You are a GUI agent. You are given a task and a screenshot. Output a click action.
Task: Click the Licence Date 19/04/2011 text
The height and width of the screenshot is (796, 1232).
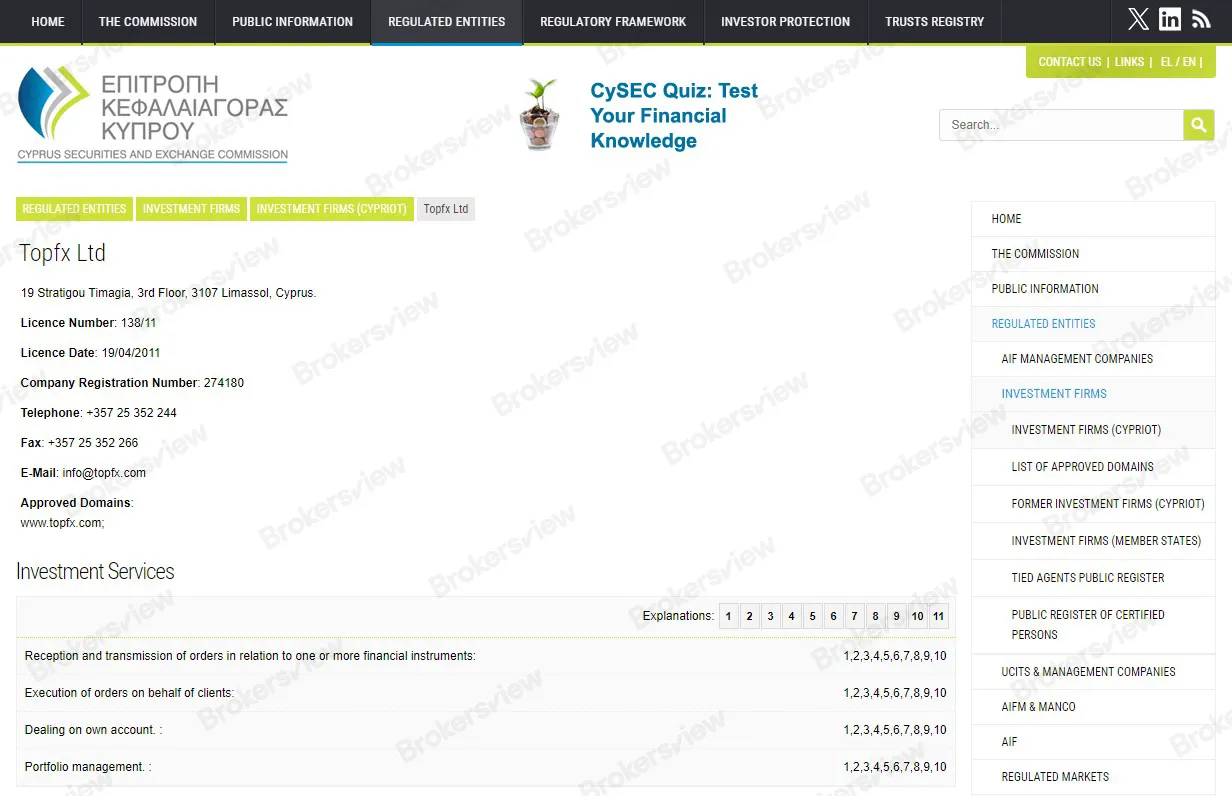click(90, 353)
